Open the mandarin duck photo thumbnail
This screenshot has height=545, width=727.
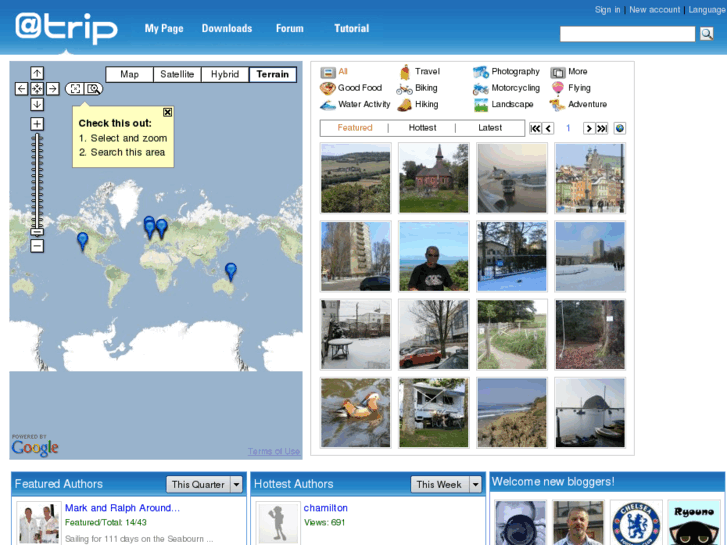(x=356, y=413)
